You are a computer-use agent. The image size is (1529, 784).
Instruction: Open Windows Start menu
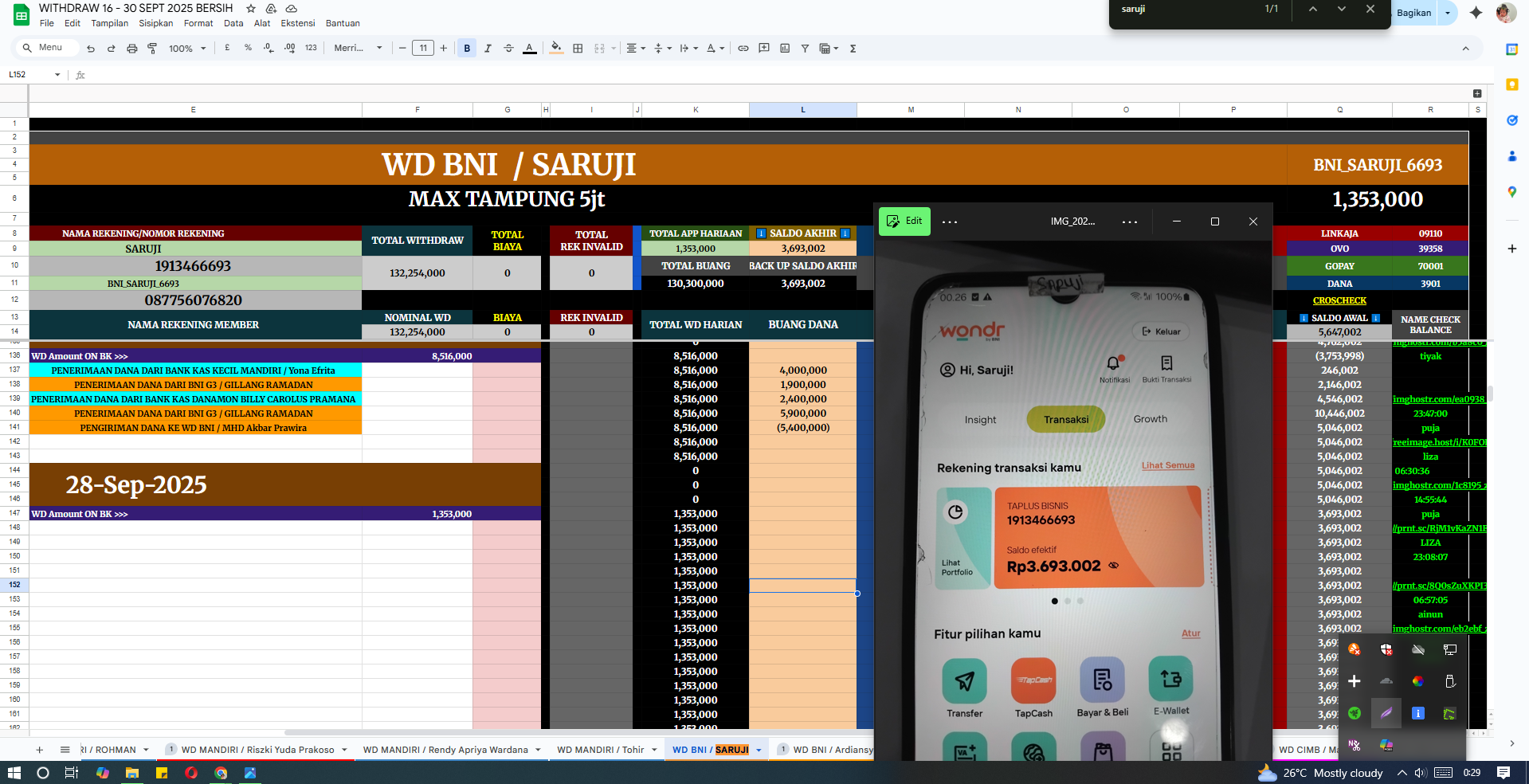point(14,773)
